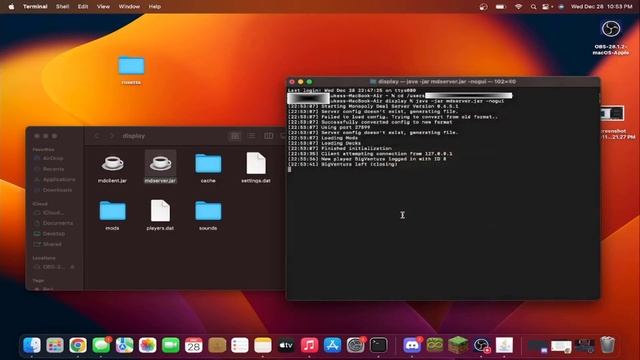Screen dimensions: 640x360
Task: Open App Store from the dock
Action: (x=332, y=345)
